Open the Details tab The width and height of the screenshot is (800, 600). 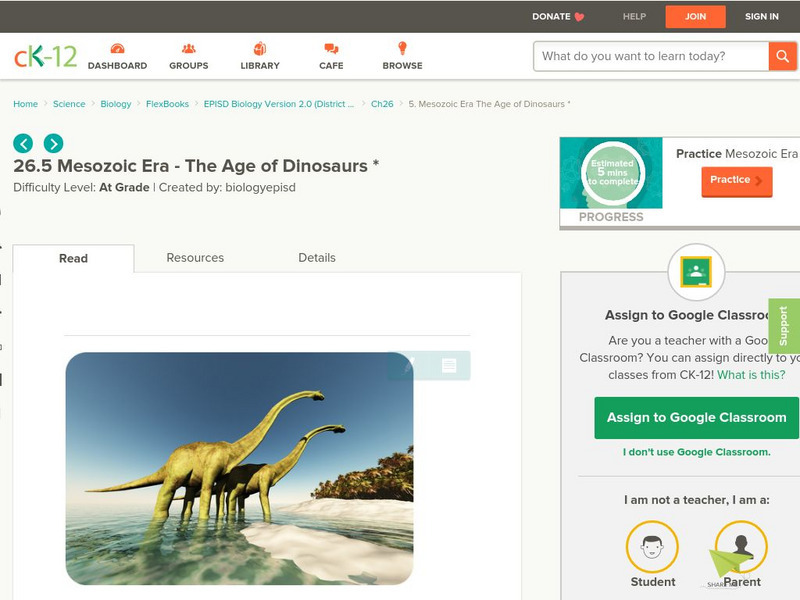[x=317, y=258]
